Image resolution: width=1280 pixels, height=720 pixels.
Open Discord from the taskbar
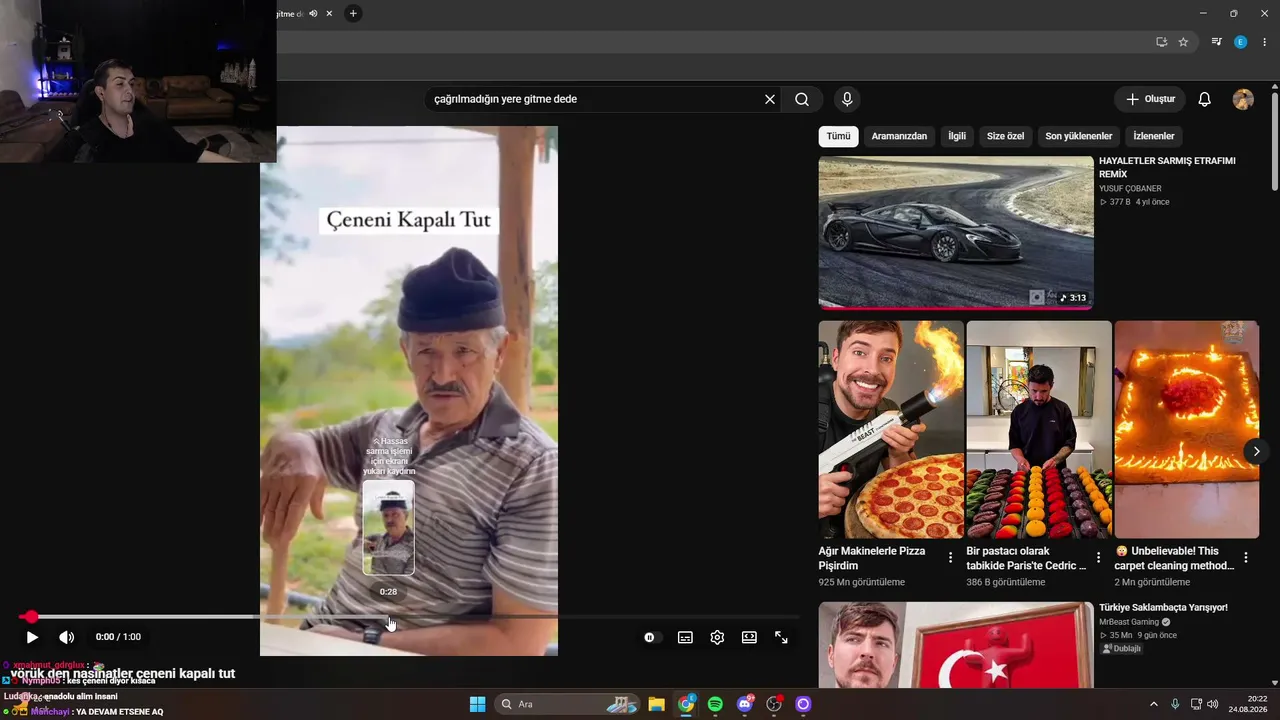coord(745,704)
